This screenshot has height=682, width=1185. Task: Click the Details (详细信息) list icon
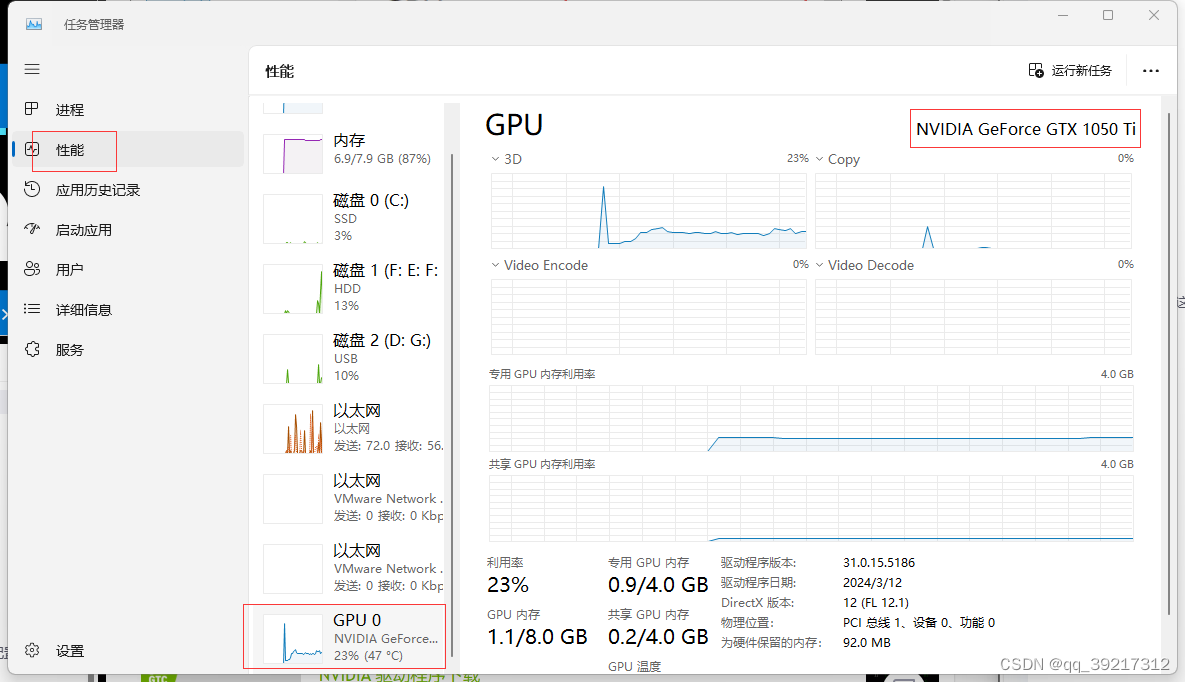click(x=32, y=308)
